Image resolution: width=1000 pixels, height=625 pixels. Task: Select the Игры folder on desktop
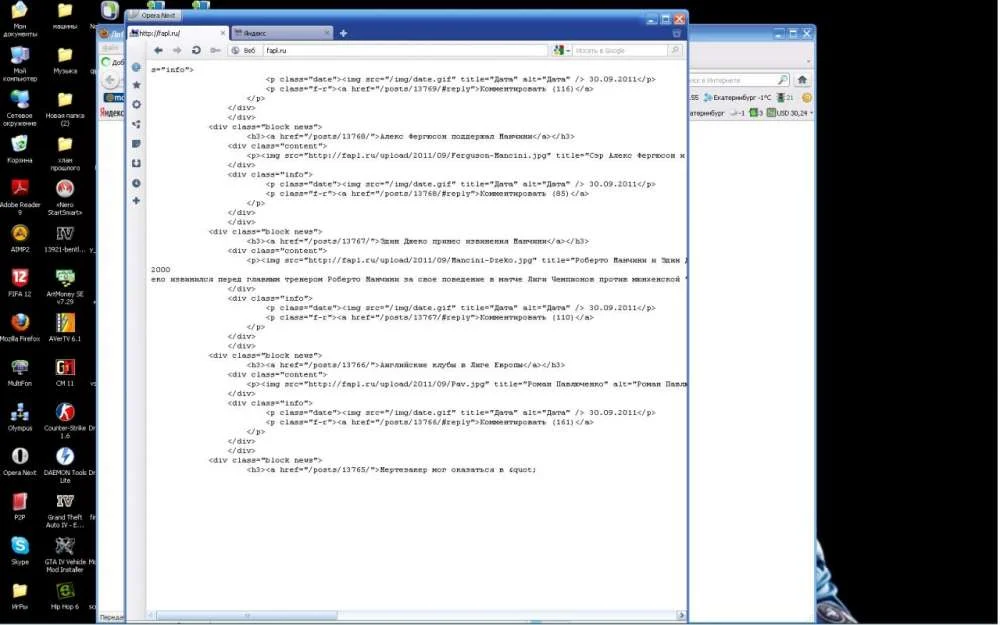coord(20,596)
